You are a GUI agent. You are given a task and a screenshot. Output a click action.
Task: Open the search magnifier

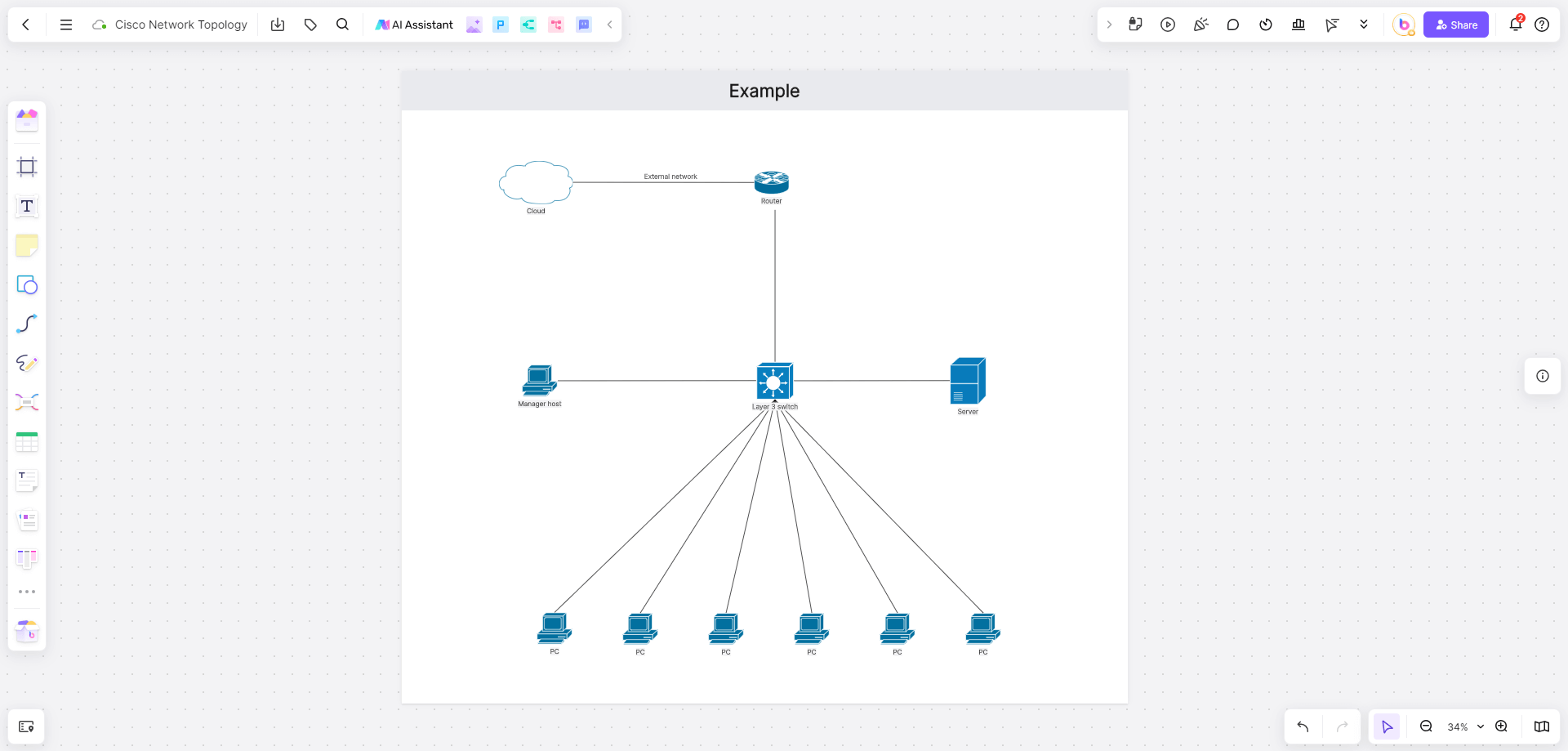click(343, 25)
